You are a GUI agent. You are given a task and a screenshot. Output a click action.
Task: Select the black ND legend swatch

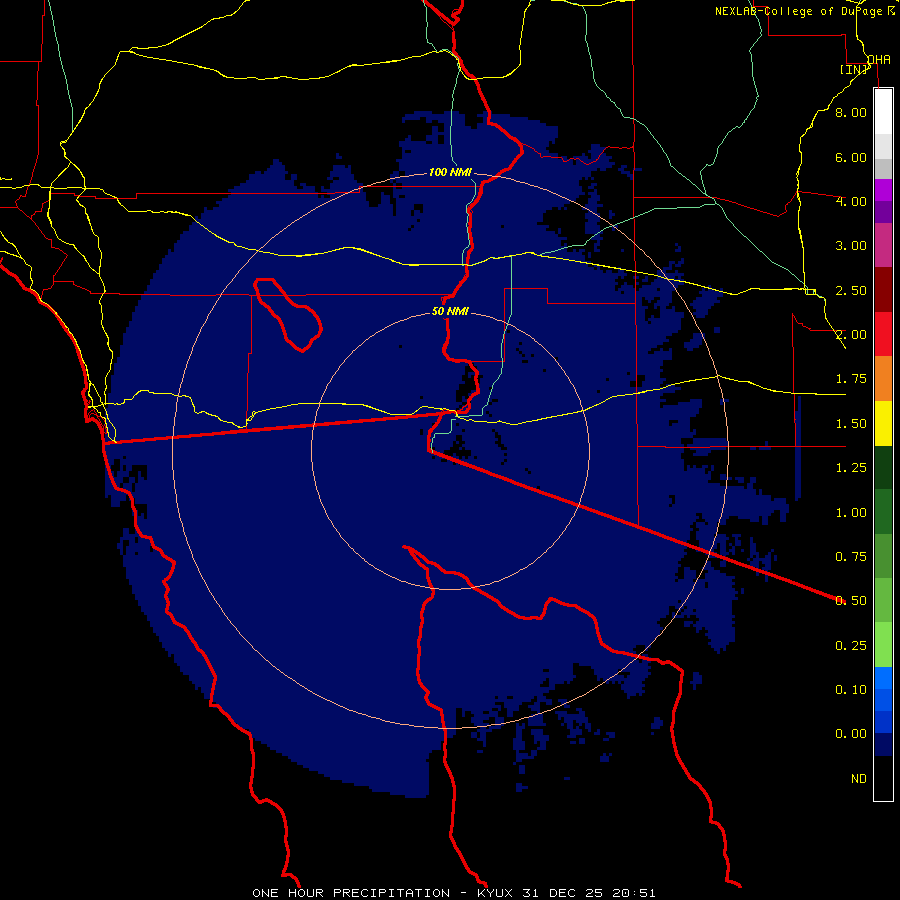883,778
